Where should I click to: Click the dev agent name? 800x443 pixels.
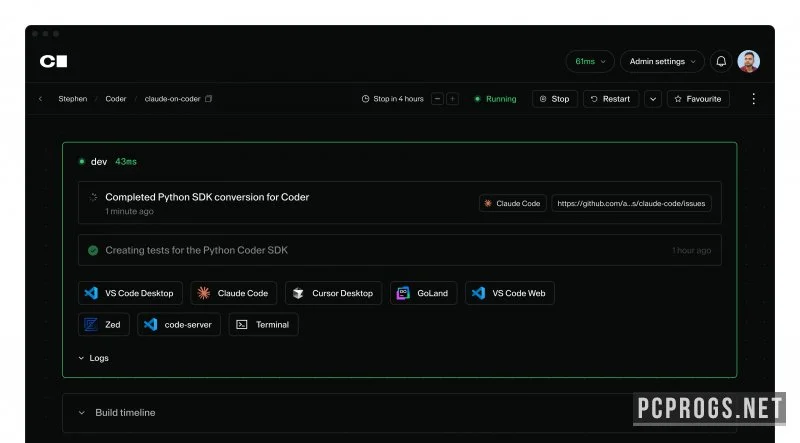click(x=98, y=162)
